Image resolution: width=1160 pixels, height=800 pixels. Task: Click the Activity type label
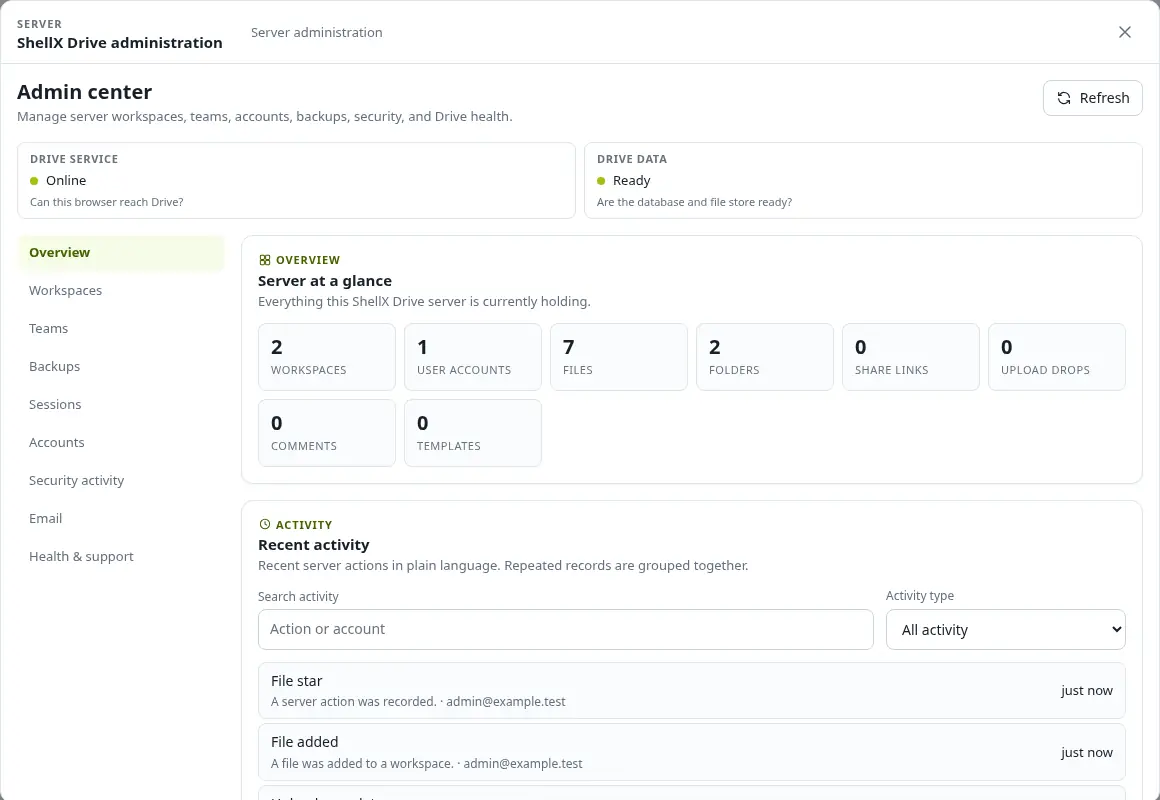point(920,596)
